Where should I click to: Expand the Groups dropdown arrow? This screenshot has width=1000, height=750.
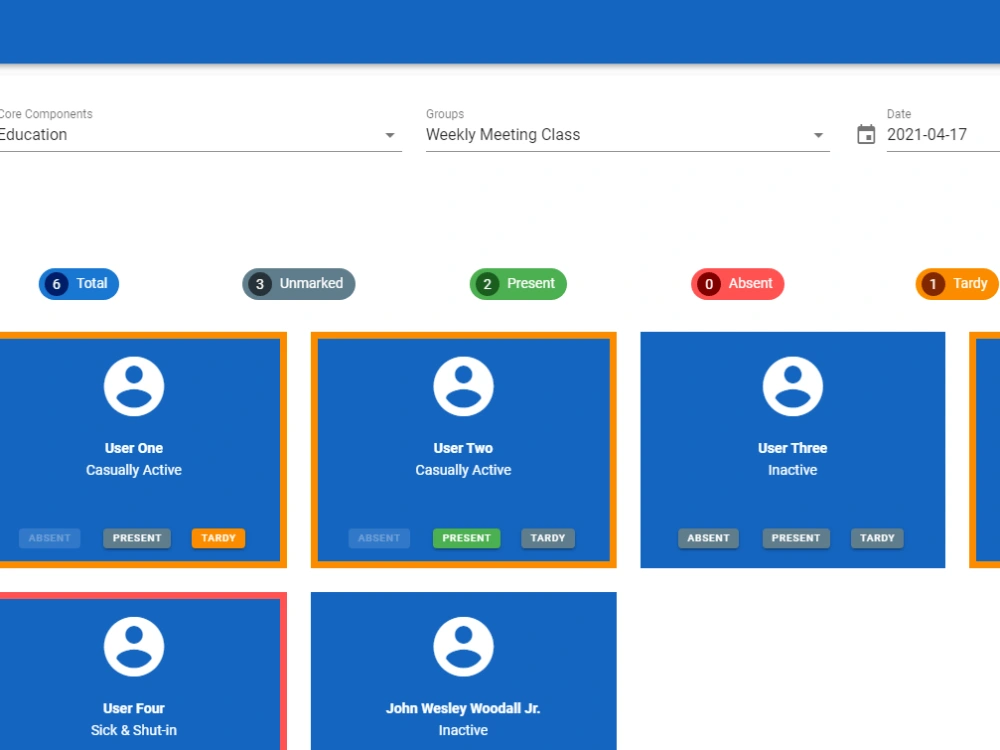[819, 134]
